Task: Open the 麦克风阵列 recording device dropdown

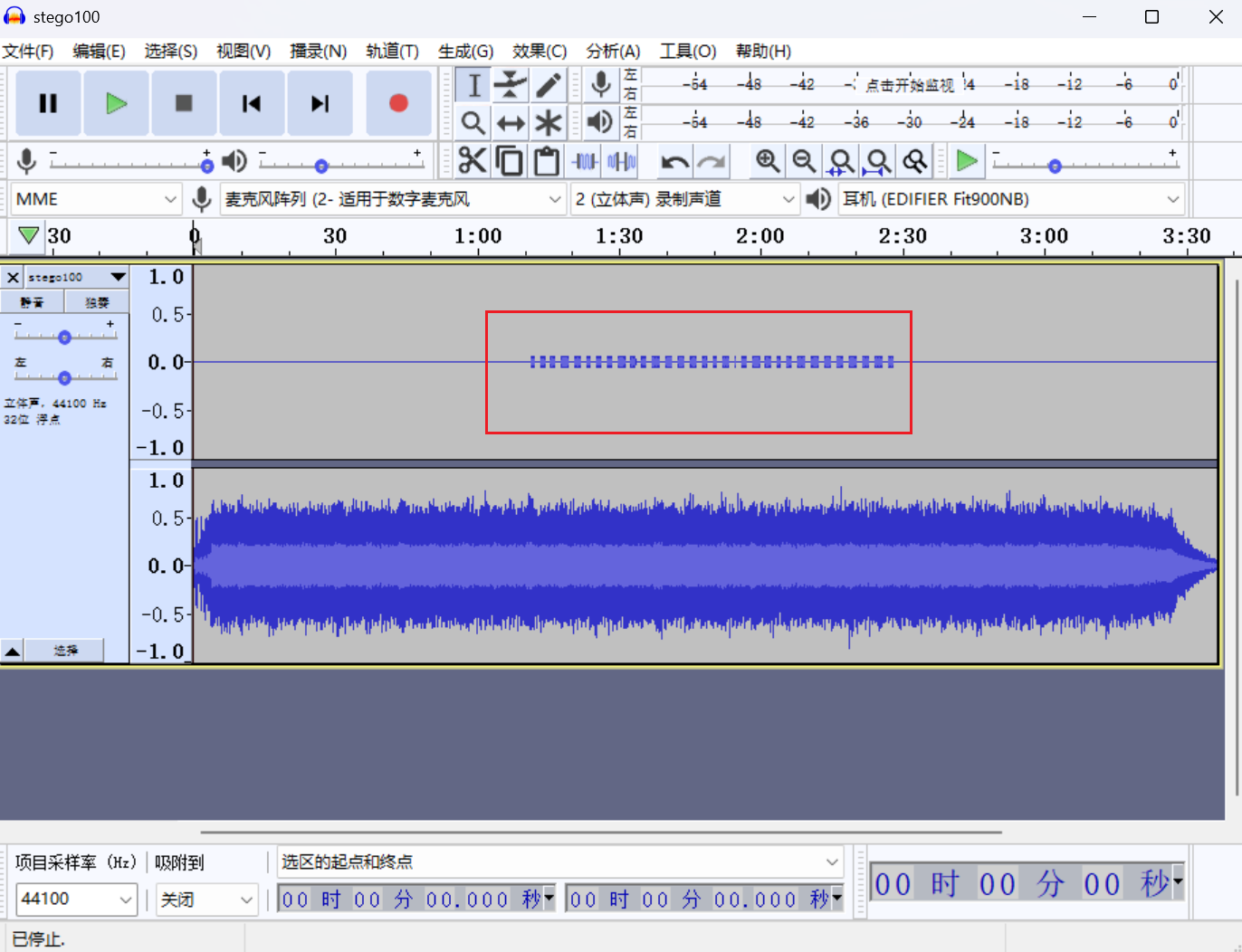Action: 393,199
